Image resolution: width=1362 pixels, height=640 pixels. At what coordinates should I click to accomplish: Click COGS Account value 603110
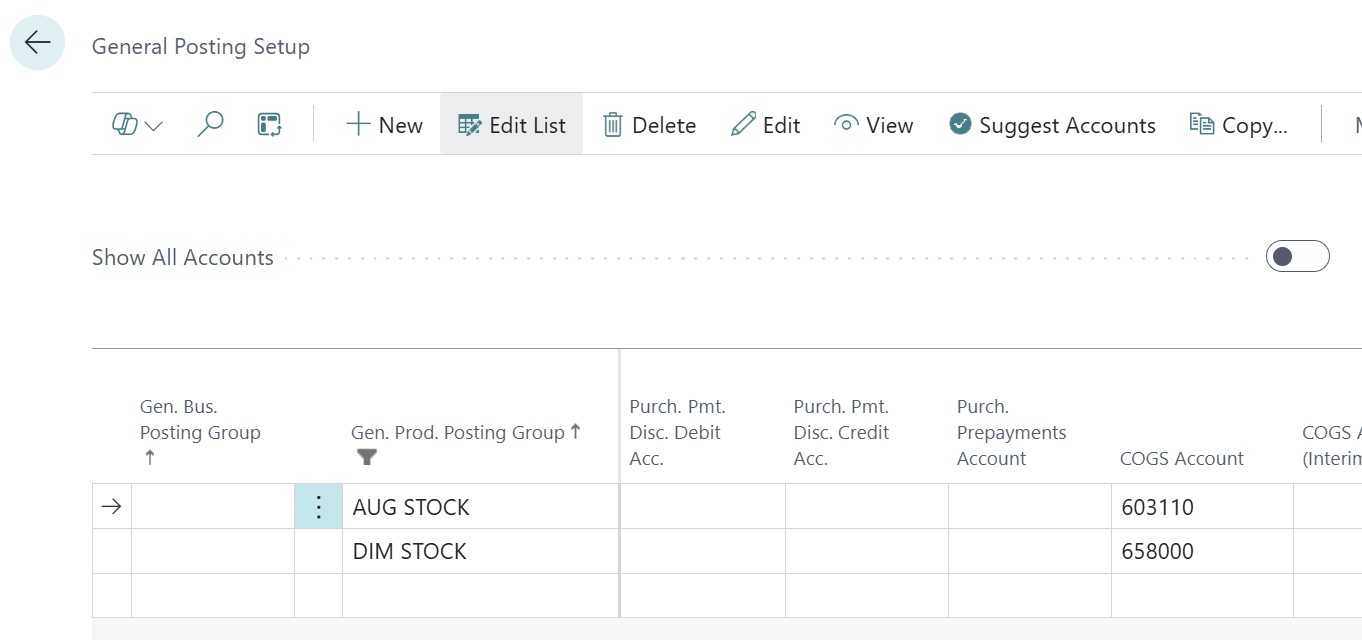click(x=1157, y=507)
